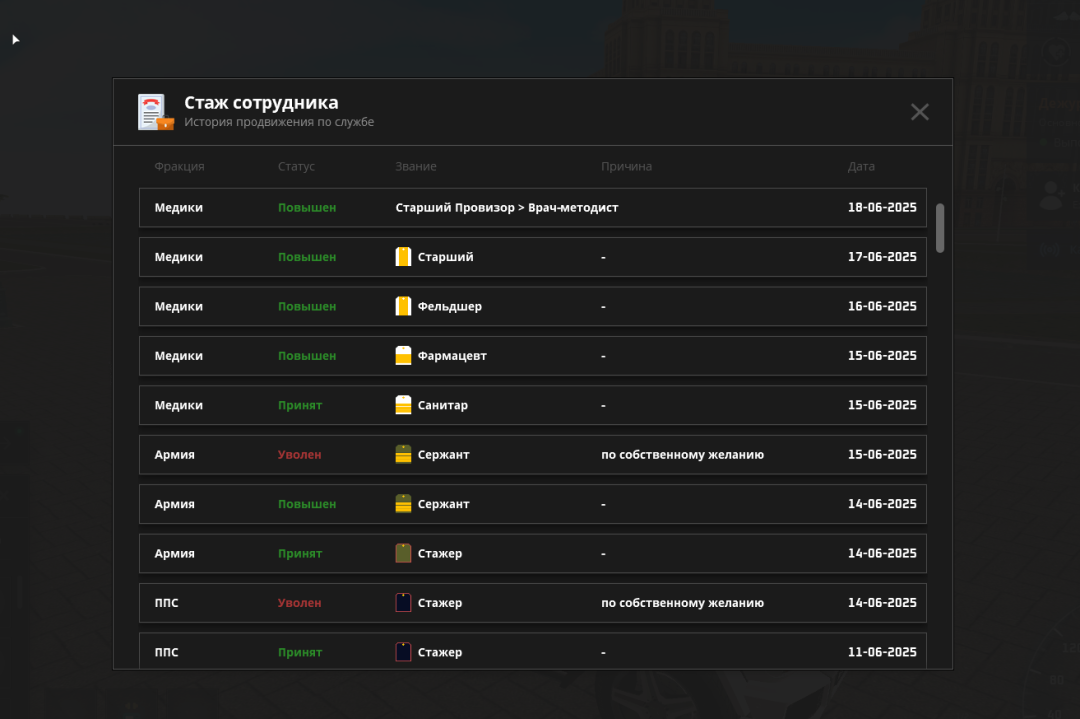Screen dimensions: 1080x719
Task: Click the document icon beside Стаж сотрудника title
Action: click(156, 112)
